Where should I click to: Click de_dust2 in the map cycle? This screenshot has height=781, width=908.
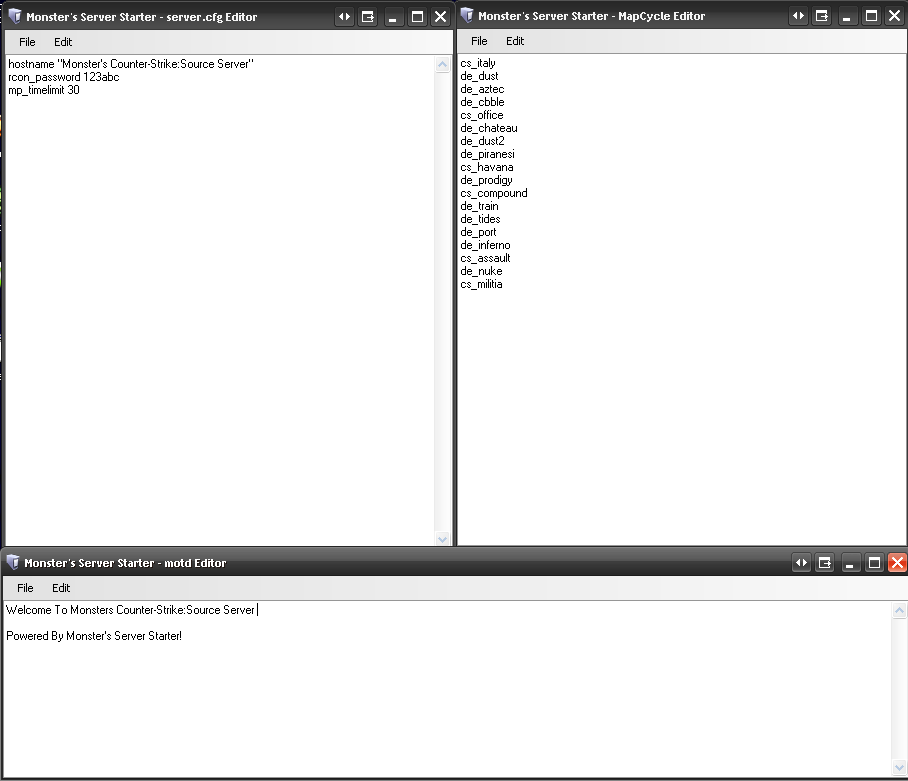tap(482, 141)
